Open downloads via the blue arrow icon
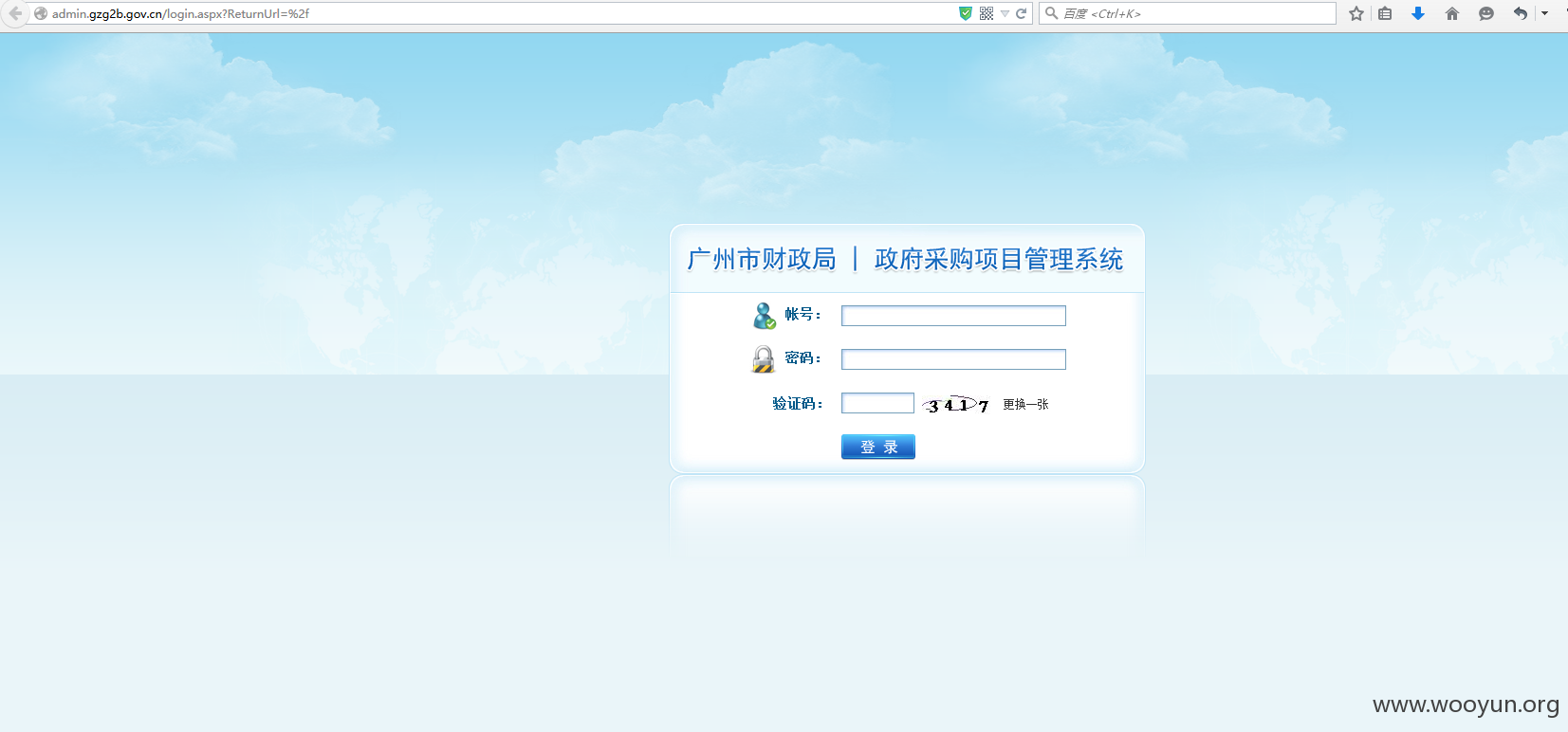Viewport: 1568px width, 732px height. point(1418,13)
